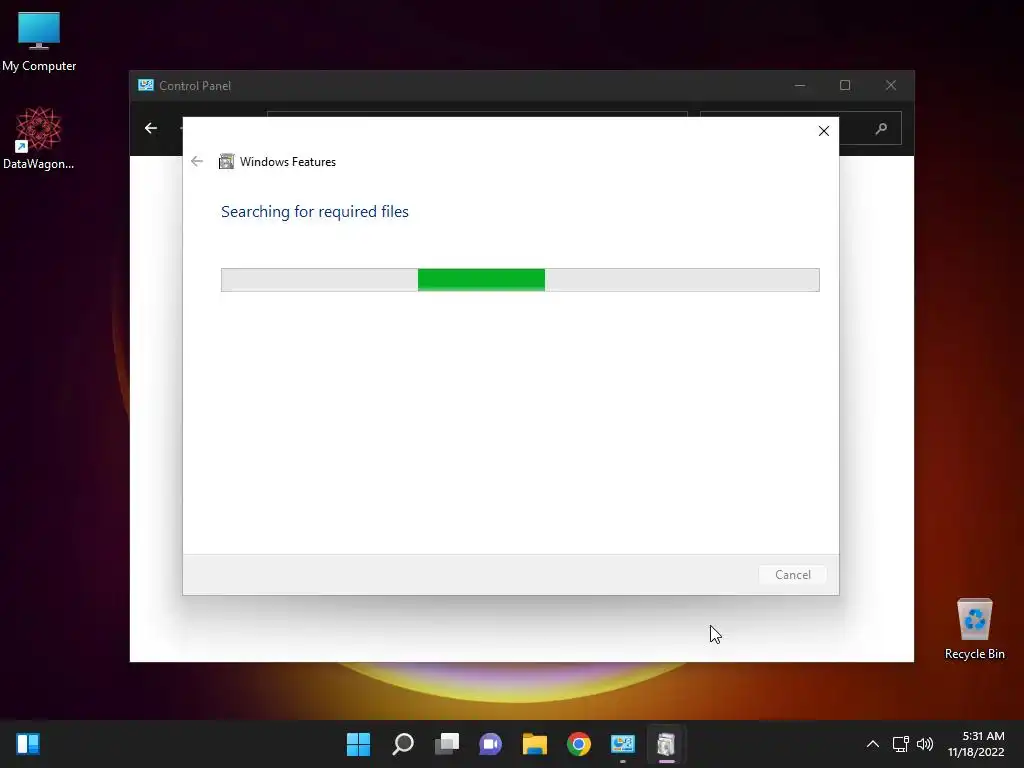This screenshot has height=768, width=1024.
Task: Open the Windows Start menu
Action: click(358, 744)
